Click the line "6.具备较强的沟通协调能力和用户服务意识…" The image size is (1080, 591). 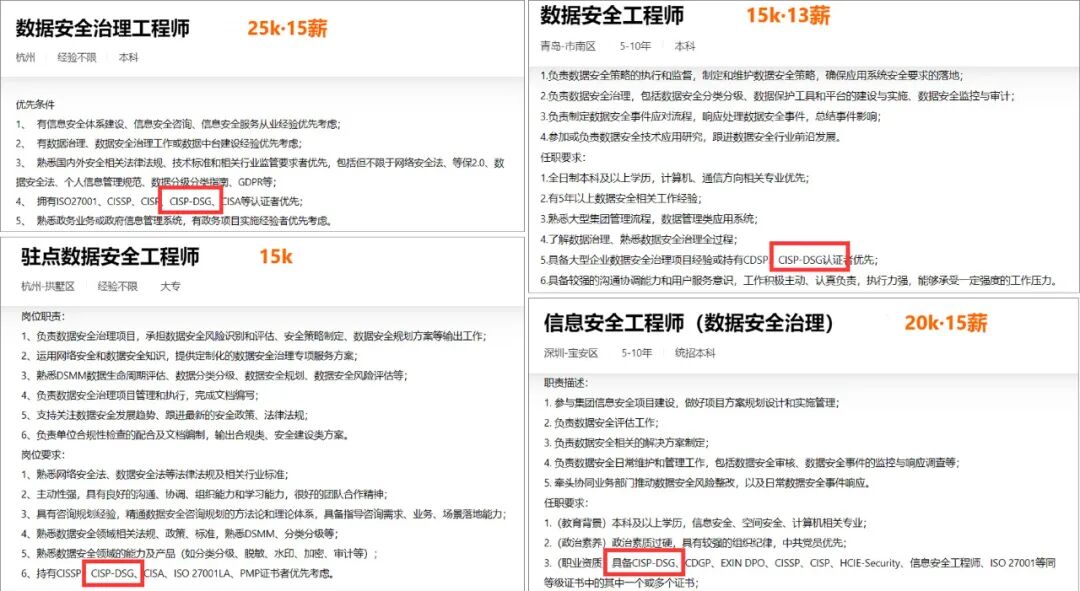[x=799, y=280]
